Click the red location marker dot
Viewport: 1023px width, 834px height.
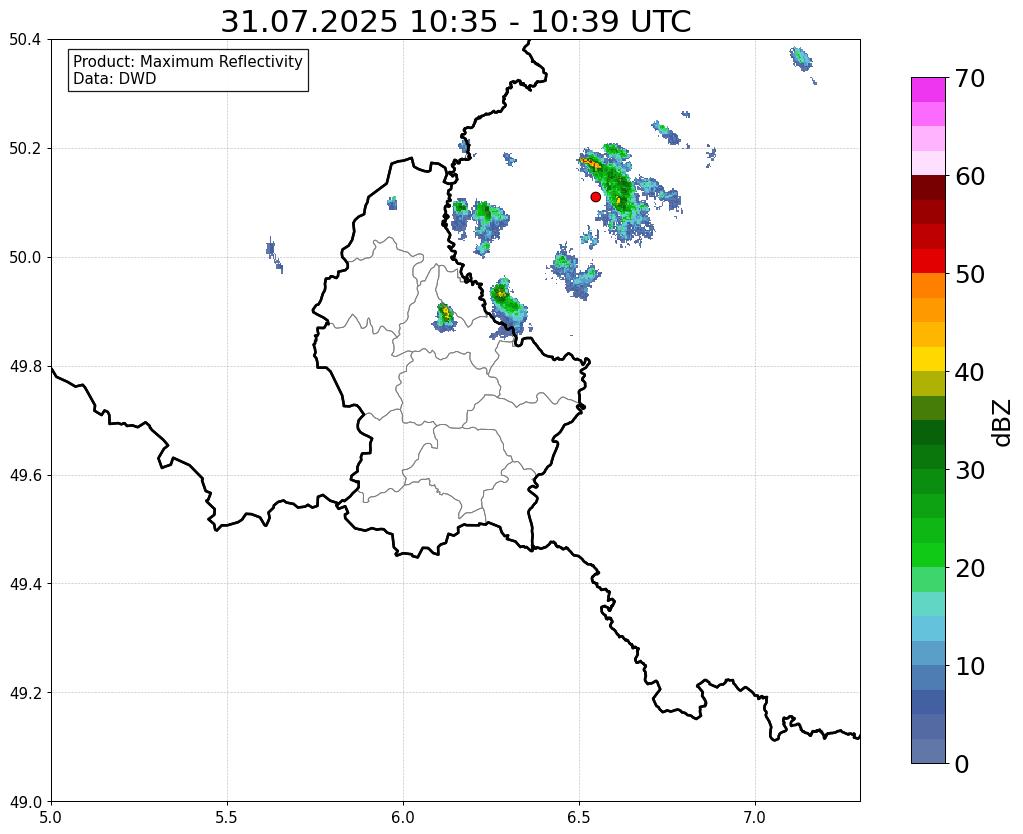595,196
